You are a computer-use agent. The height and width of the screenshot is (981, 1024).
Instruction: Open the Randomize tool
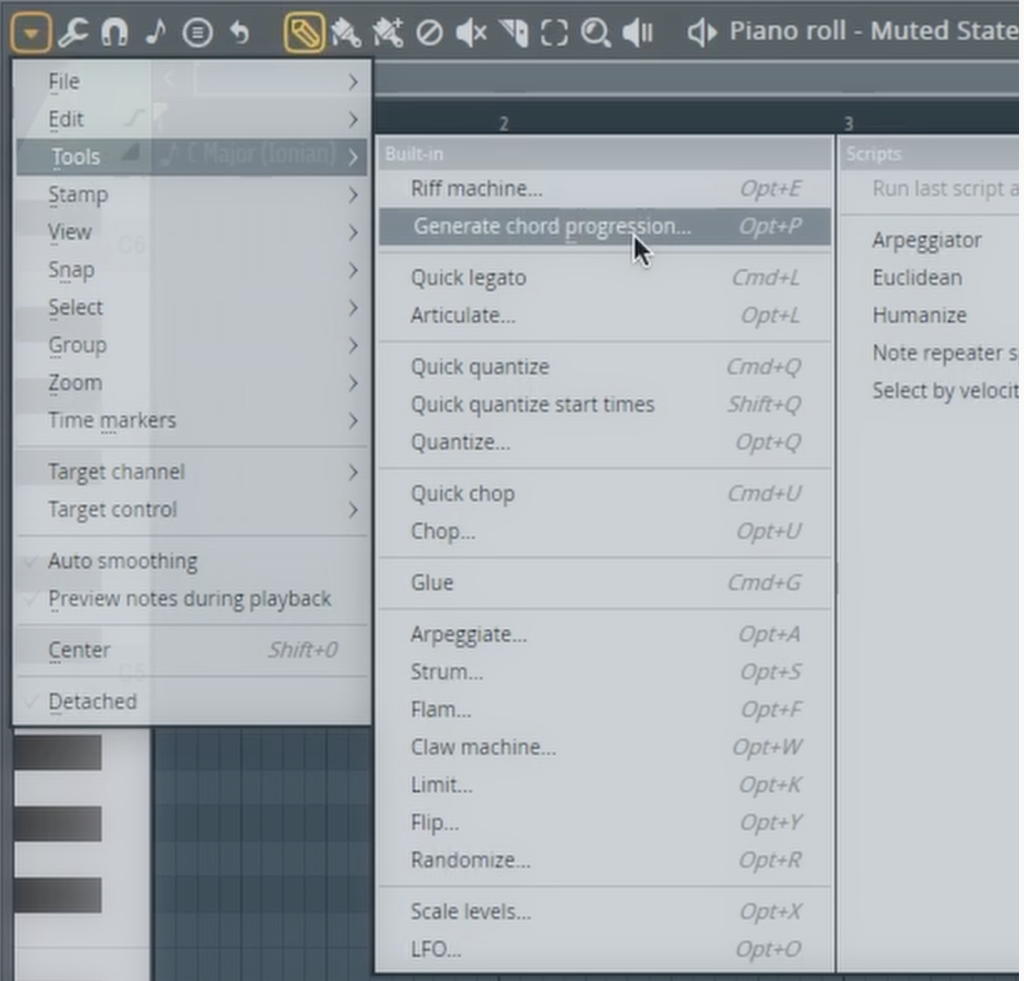[x=605, y=861]
